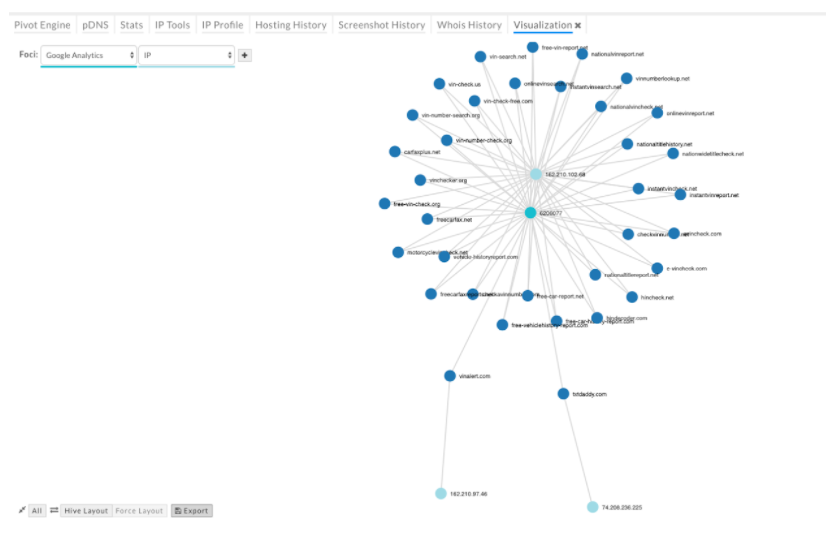Select the nationalvinreport.net node
Screen dimensions: 826x554
click(x=582, y=54)
